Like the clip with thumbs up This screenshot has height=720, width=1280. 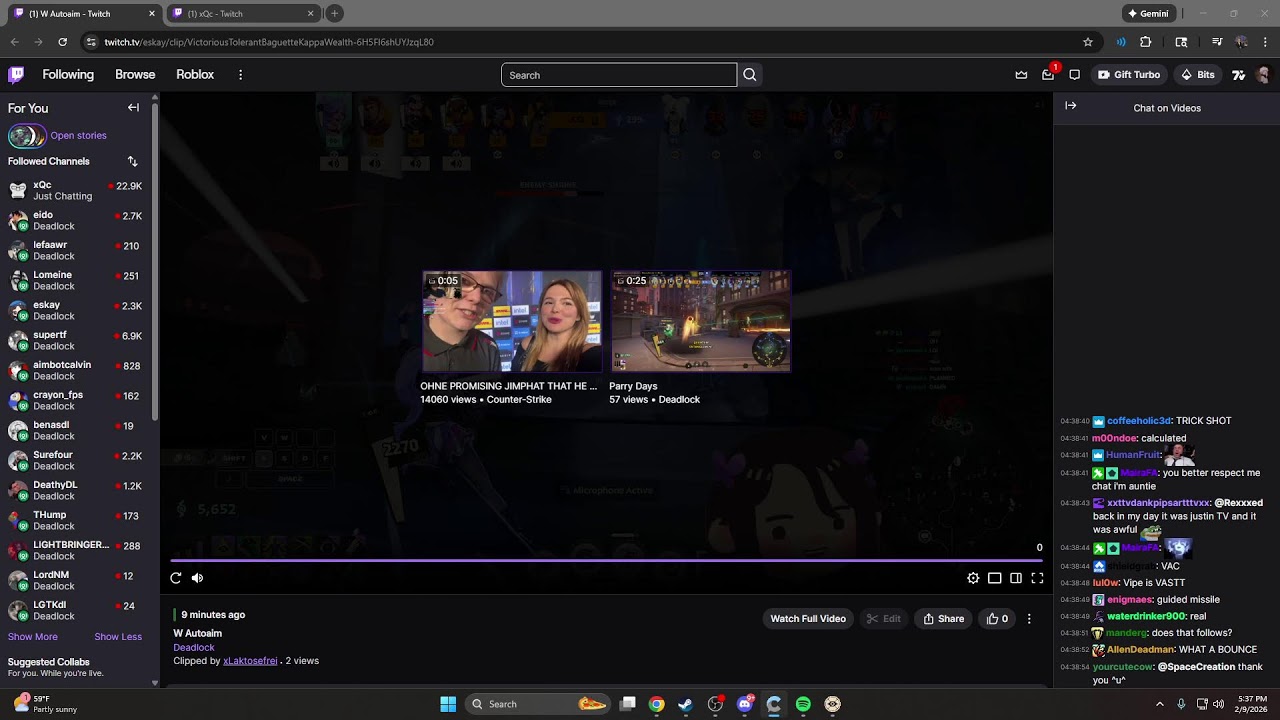(x=998, y=619)
